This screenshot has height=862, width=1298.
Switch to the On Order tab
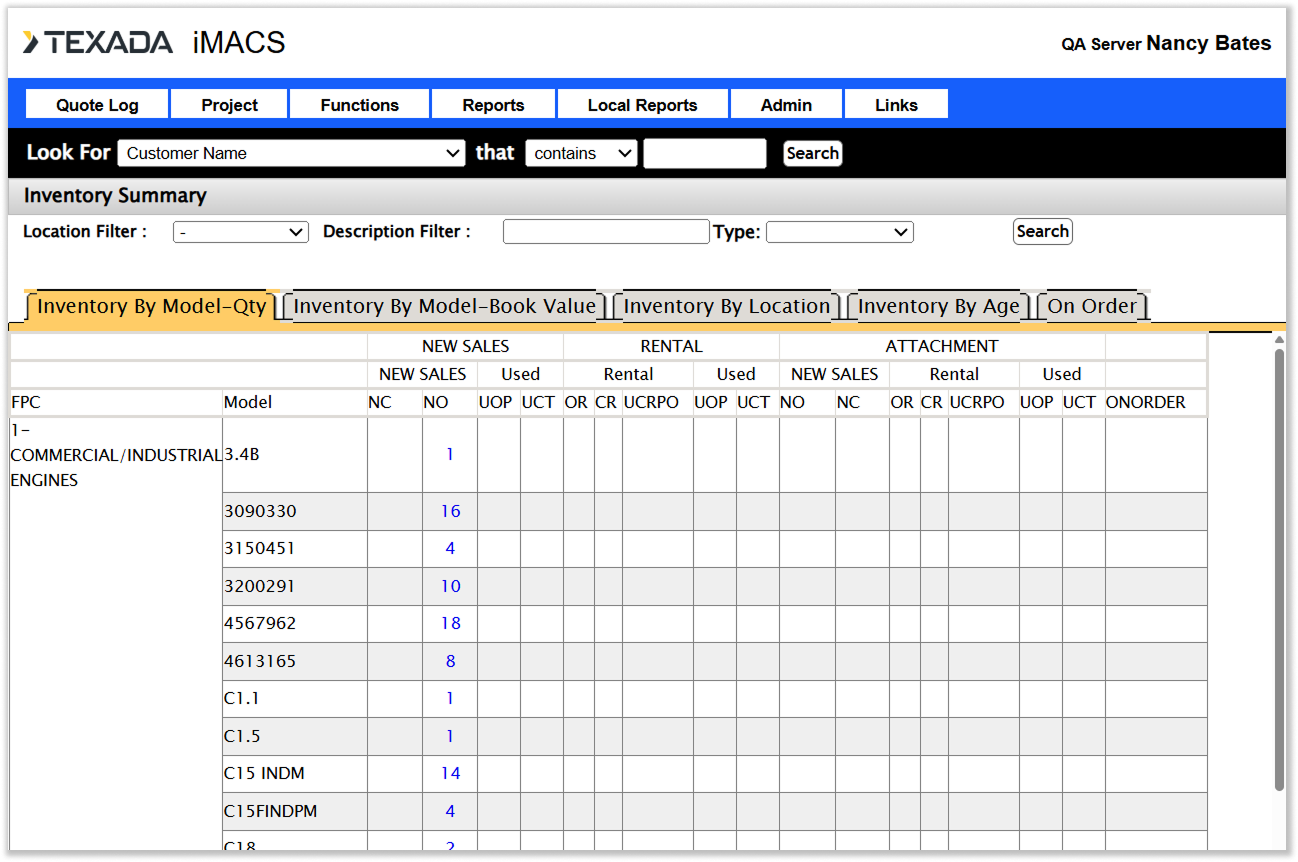(x=1092, y=307)
